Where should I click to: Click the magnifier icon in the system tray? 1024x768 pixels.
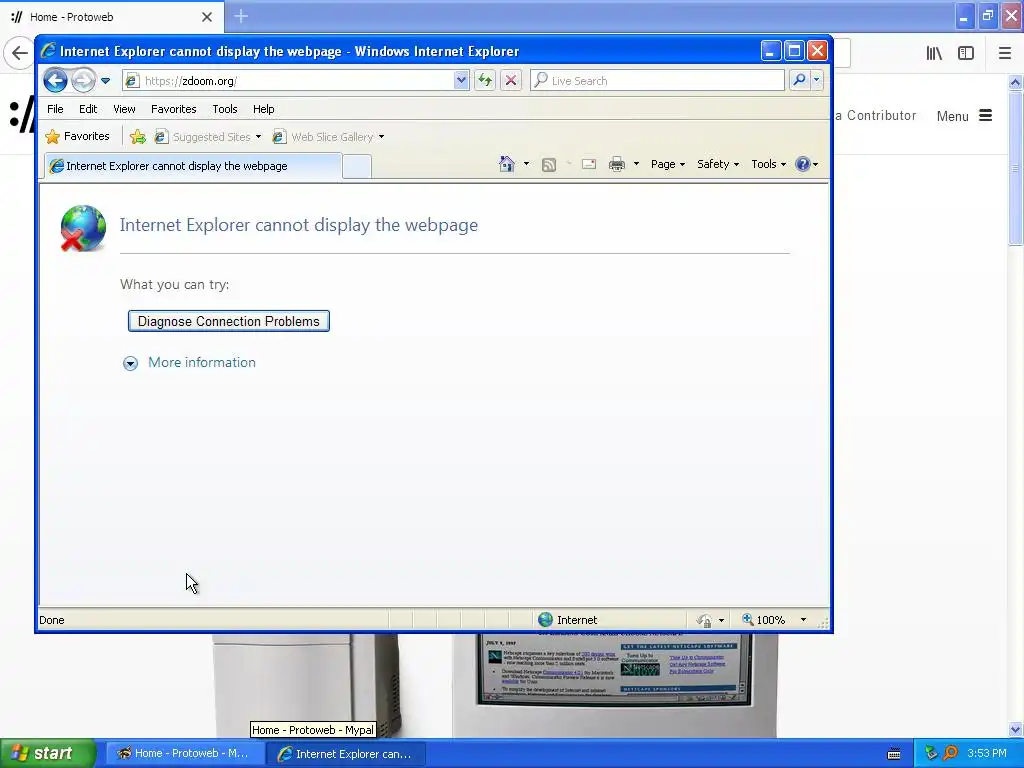tap(951, 753)
